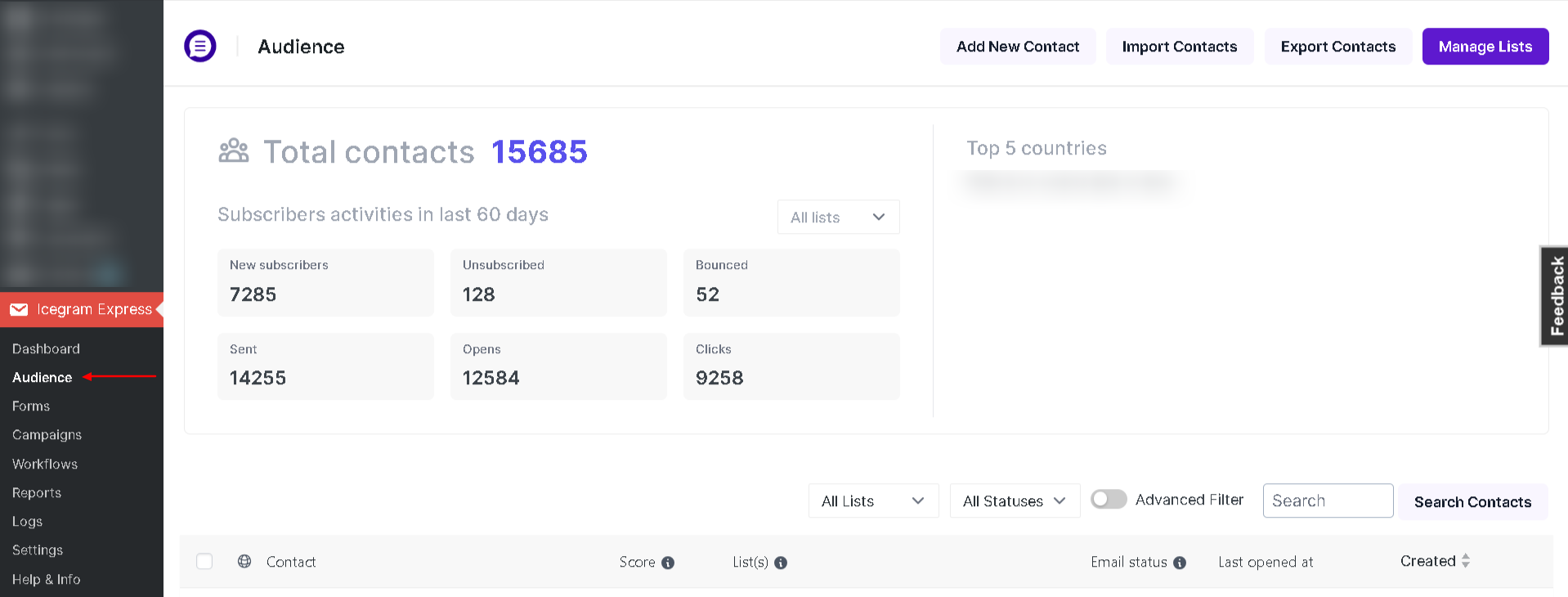Open Help & Info menu item

pyautogui.click(x=46, y=579)
